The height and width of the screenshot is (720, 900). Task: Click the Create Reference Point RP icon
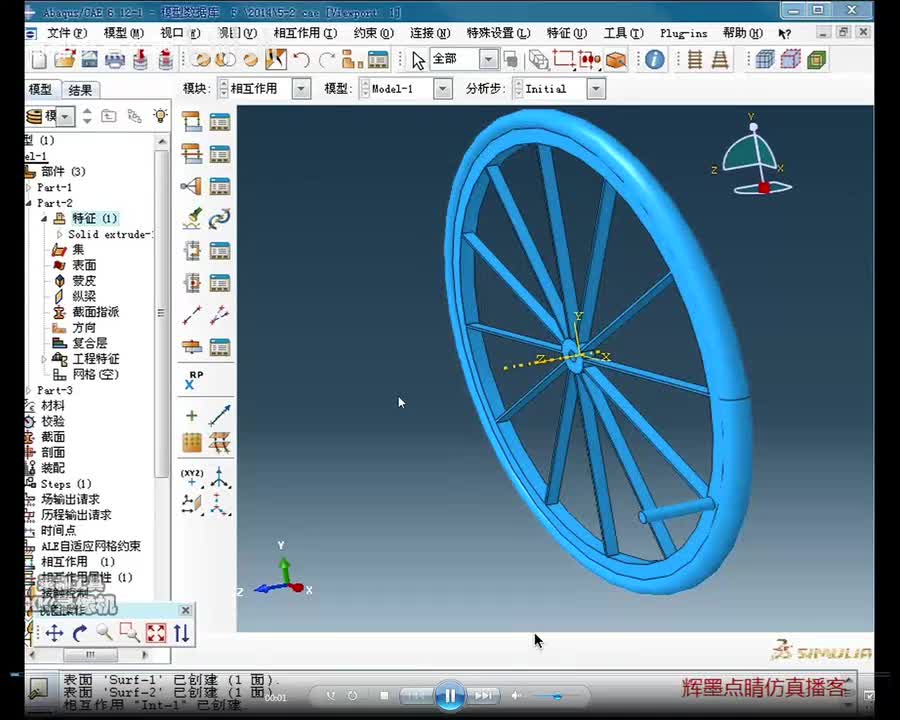(x=193, y=380)
